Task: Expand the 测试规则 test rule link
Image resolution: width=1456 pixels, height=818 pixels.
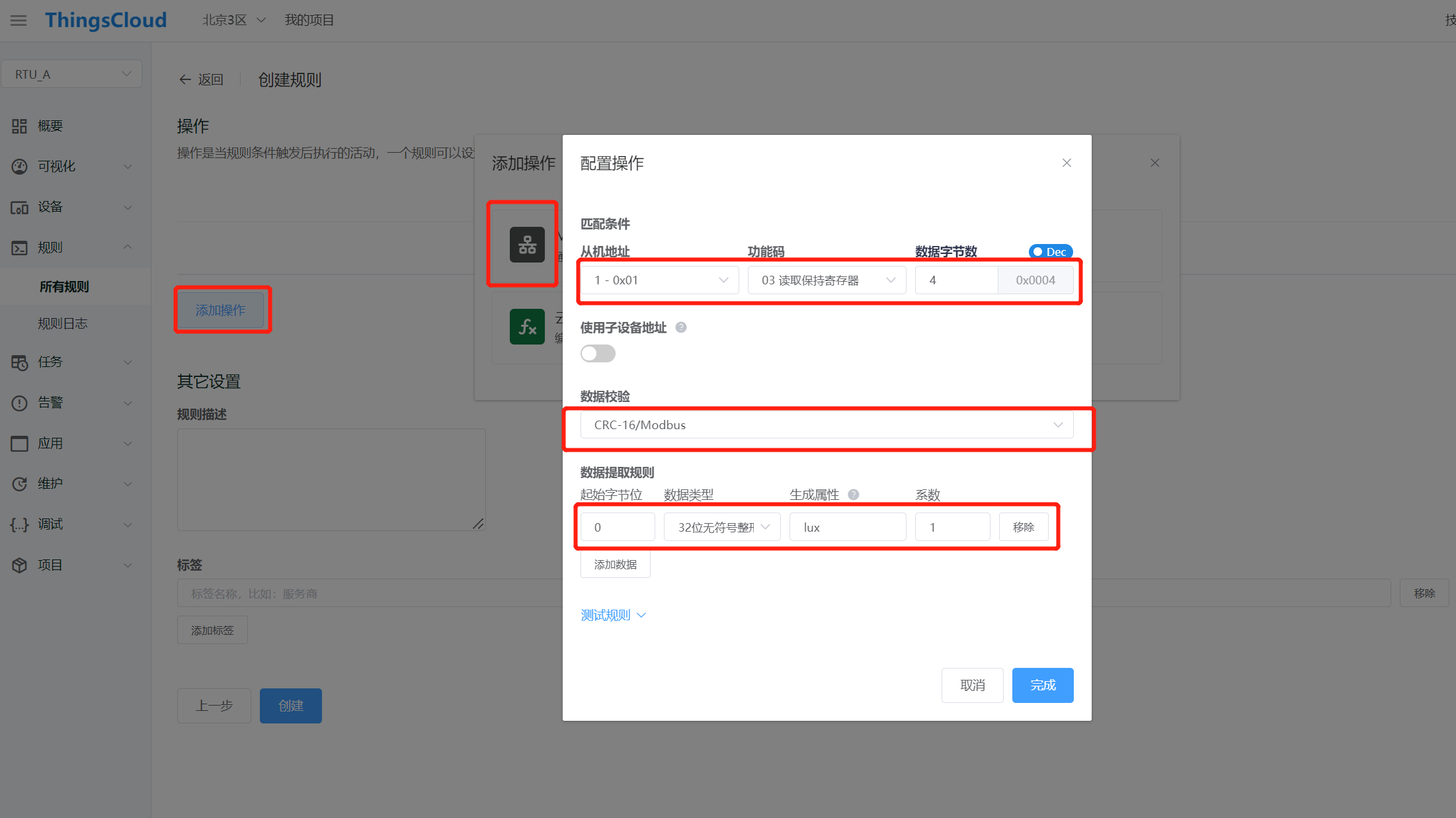Action: tap(606, 615)
